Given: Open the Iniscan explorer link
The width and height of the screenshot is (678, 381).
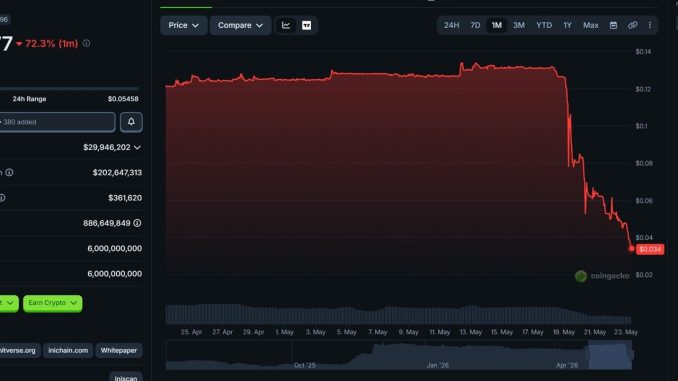Looking at the screenshot, I should coord(126,377).
